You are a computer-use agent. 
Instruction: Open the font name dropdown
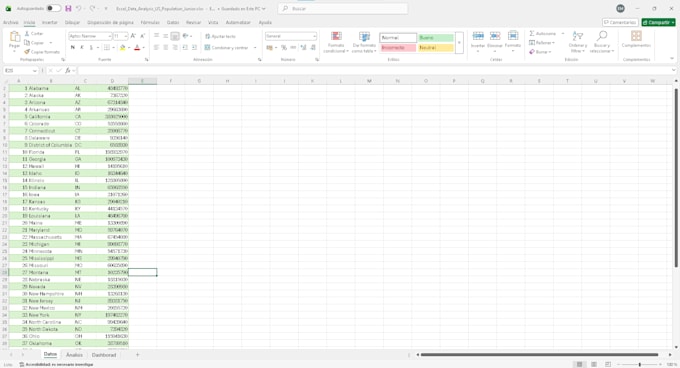(x=109, y=36)
